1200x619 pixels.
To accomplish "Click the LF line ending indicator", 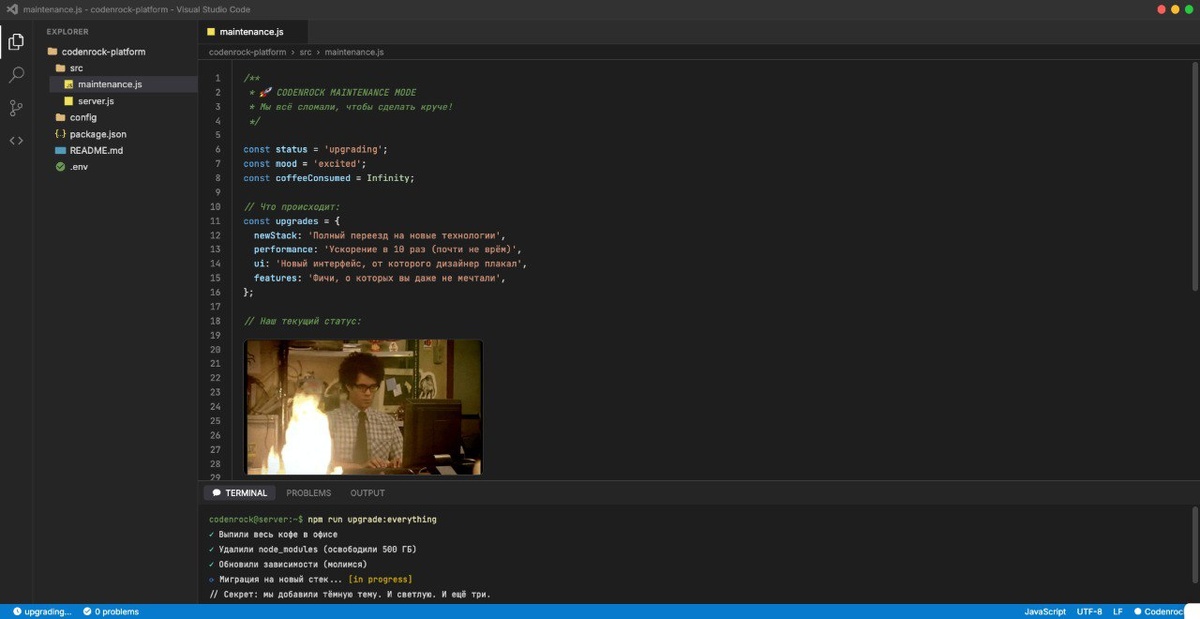I will pyautogui.click(x=1118, y=611).
